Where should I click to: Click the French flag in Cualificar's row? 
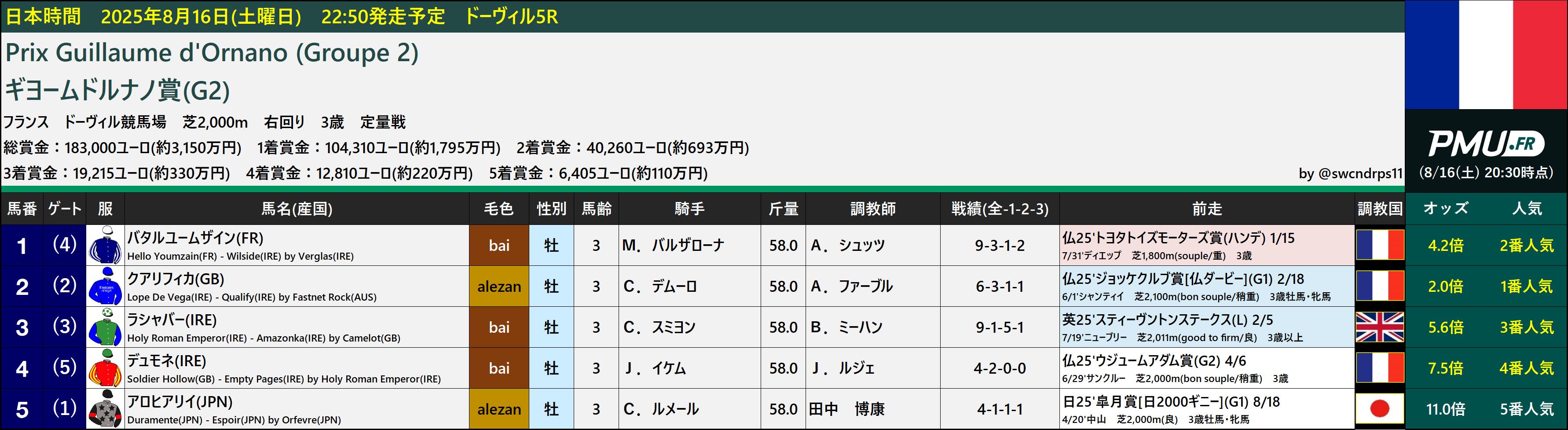tap(1379, 286)
